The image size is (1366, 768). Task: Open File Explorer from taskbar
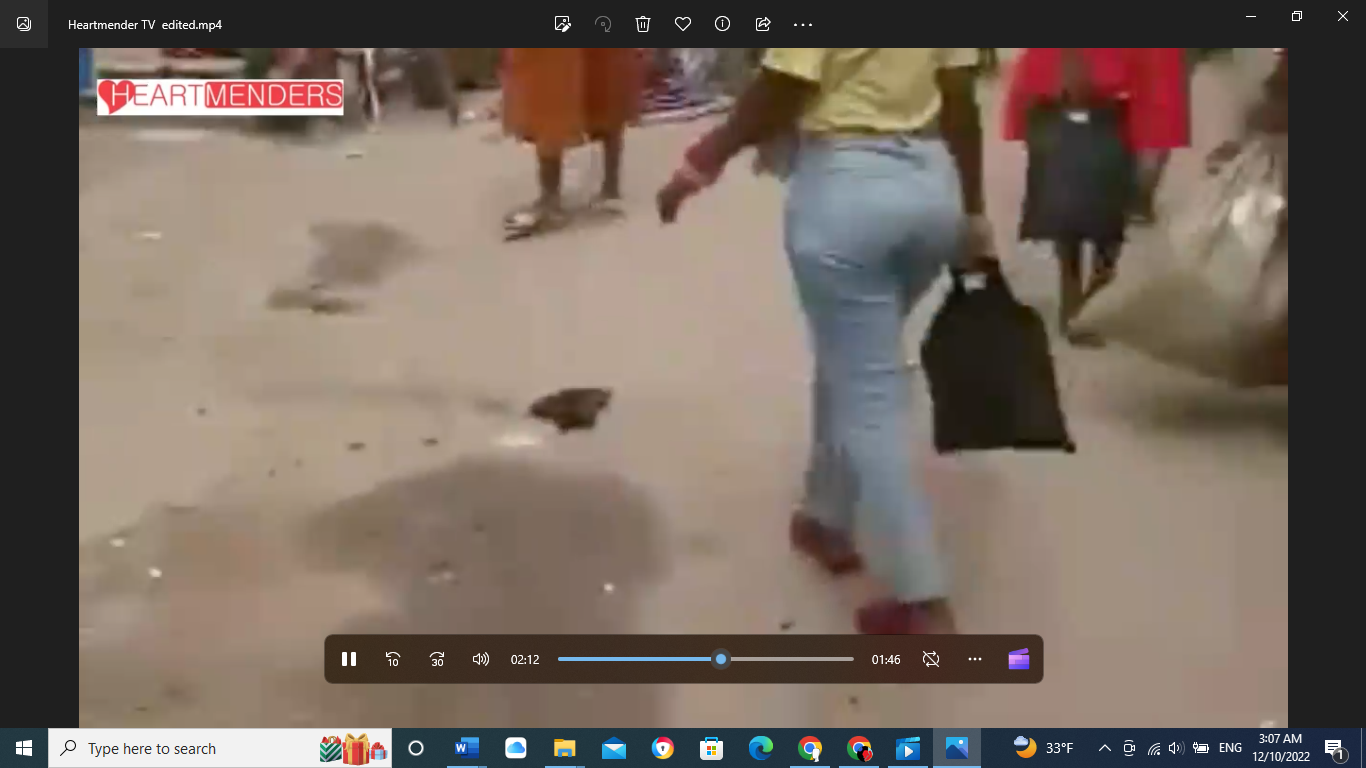(x=564, y=748)
